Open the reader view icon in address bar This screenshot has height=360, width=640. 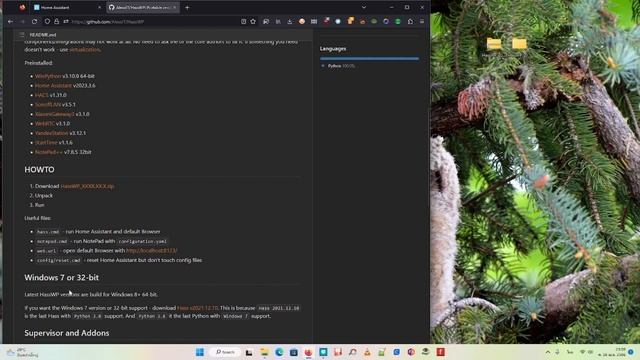click(244, 22)
